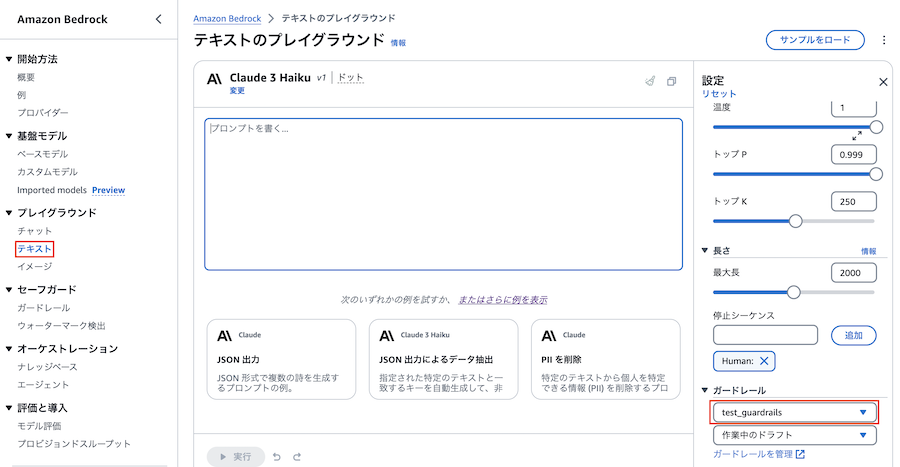
Task: Open the 作業中のドラフト version dropdown
Action: (x=795, y=435)
